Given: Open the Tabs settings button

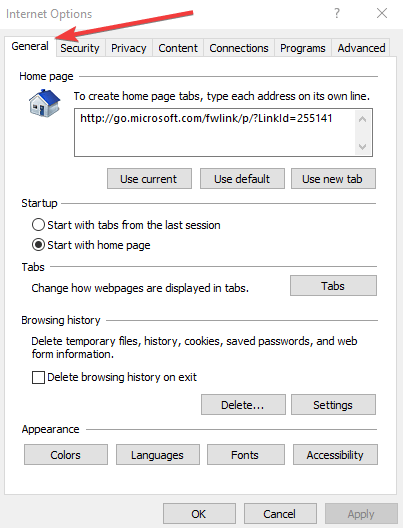Looking at the screenshot, I should (x=333, y=286).
